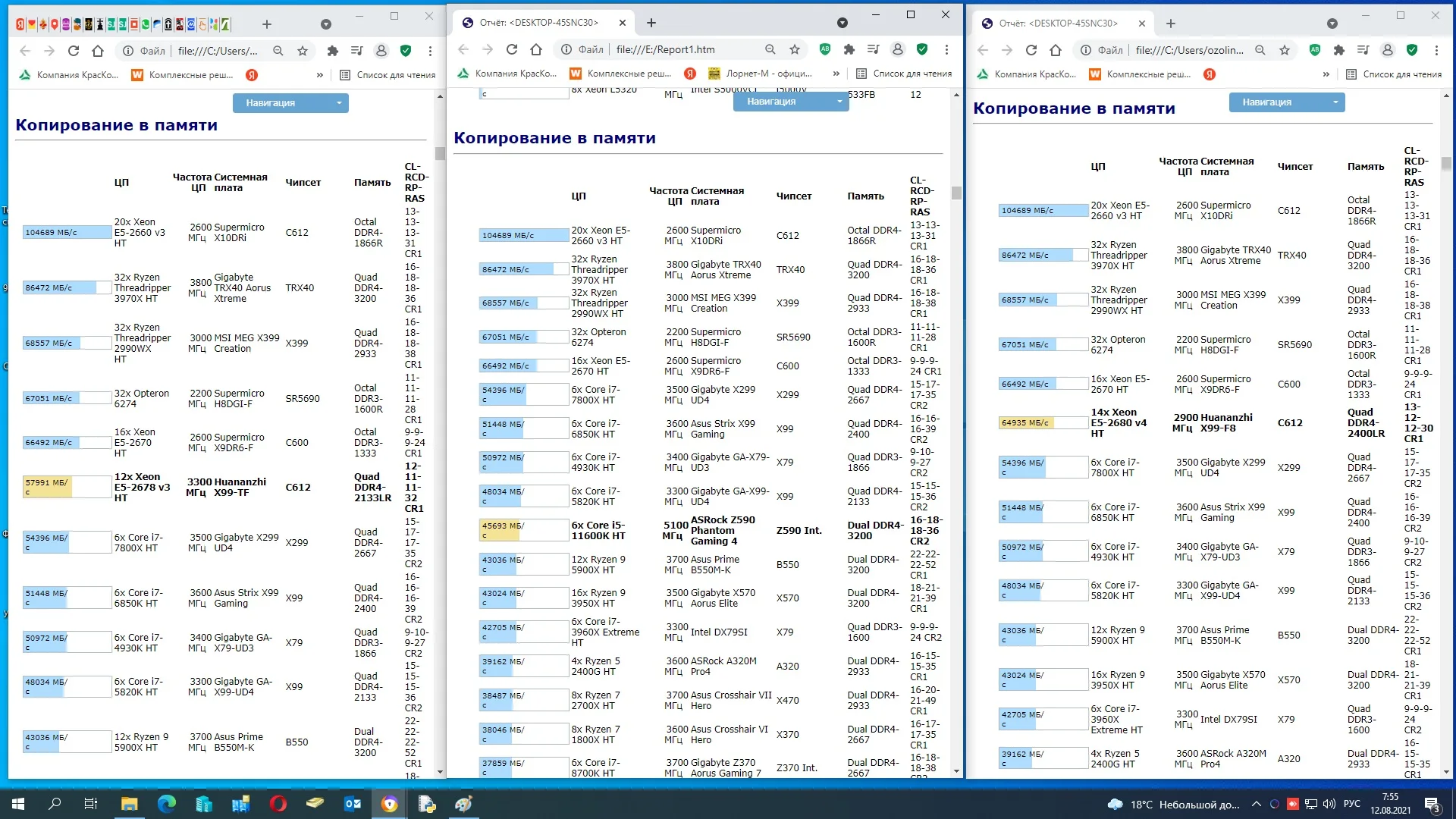Click address bar showing file:///E:/Report1.htm
This screenshot has width=1456, height=819.
tap(665, 49)
